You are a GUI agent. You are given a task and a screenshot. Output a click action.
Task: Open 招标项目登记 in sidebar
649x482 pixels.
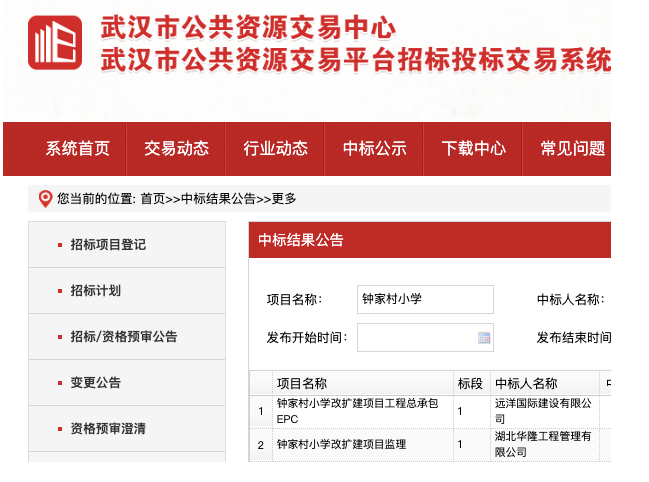(x=108, y=245)
